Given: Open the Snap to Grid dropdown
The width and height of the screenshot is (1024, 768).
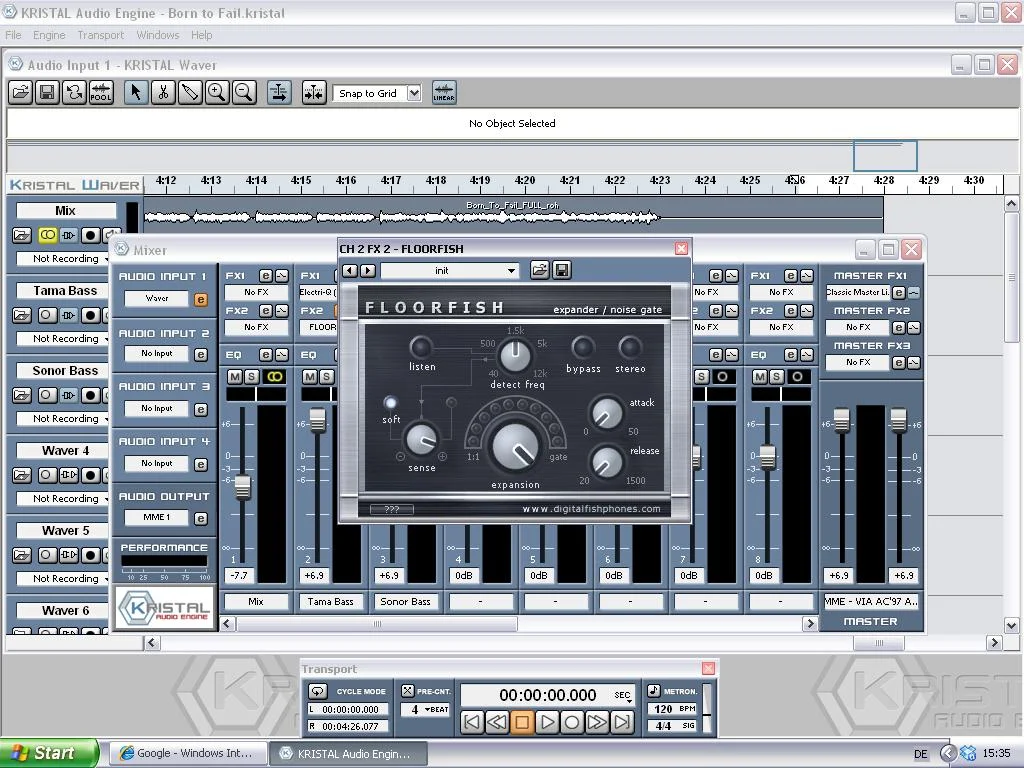Looking at the screenshot, I should coord(413,93).
